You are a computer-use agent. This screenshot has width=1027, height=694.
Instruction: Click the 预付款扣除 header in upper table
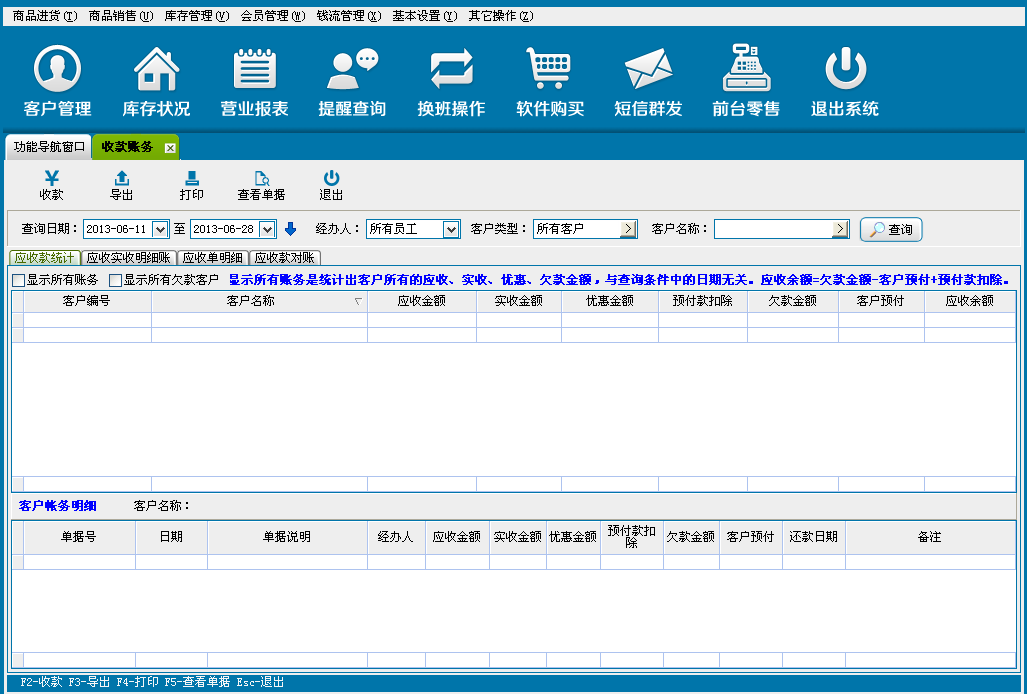click(x=703, y=301)
